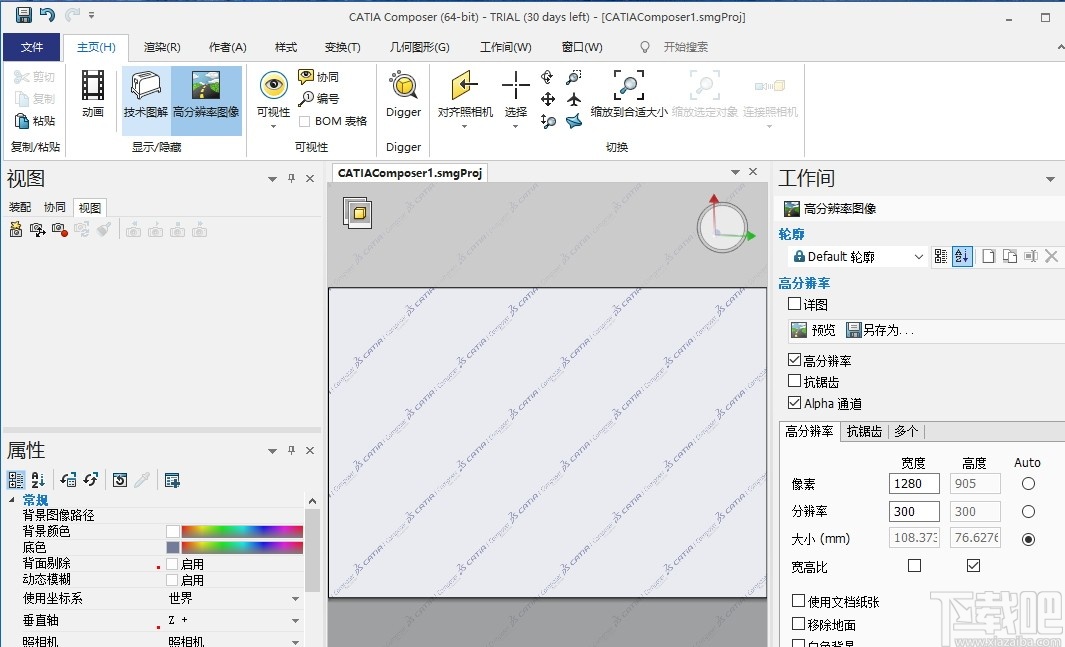The width and height of the screenshot is (1065, 647).
Task: Select the 大小 (mm) radio button
Action: (x=1028, y=538)
